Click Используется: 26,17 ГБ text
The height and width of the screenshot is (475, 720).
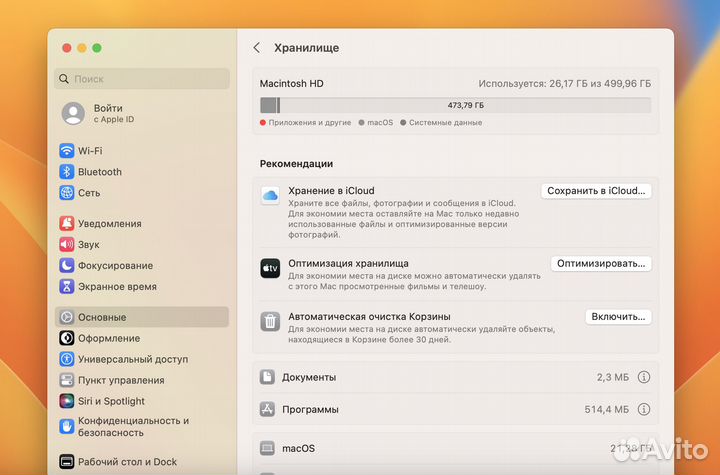(x=564, y=84)
